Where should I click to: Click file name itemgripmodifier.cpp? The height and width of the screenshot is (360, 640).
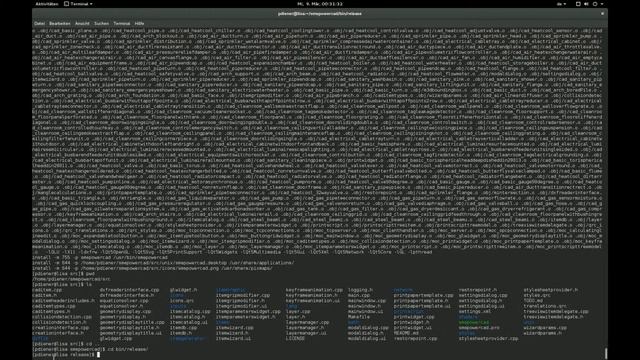(243, 295)
